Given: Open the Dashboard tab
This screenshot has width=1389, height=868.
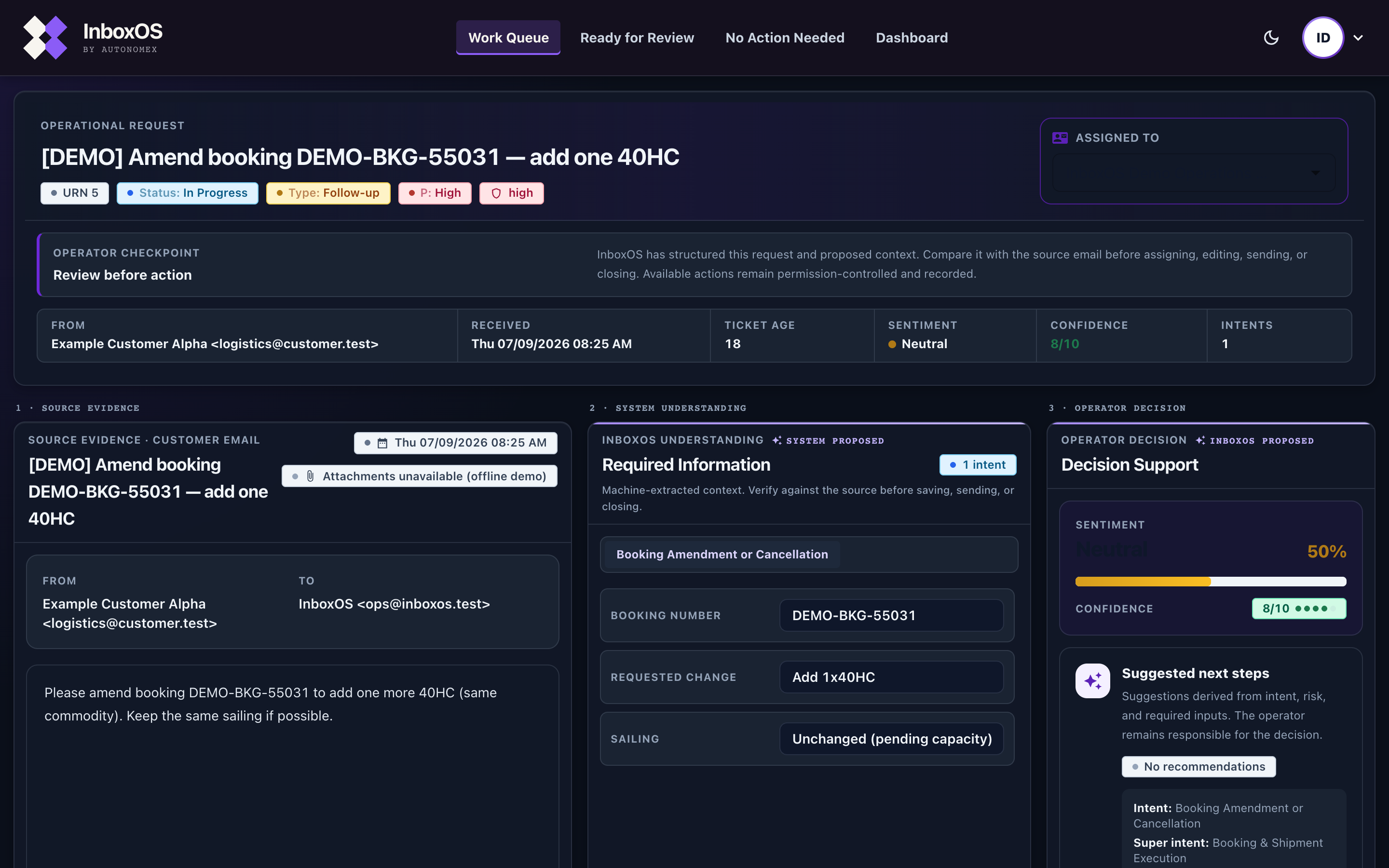Looking at the screenshot, I should tap(912, 38).
